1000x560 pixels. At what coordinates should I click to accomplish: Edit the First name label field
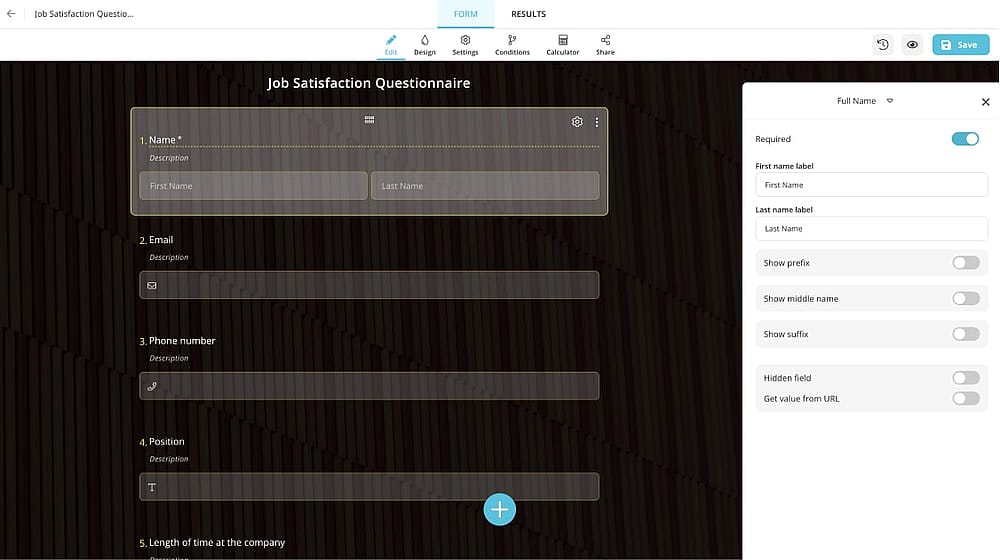click(871, 185)
